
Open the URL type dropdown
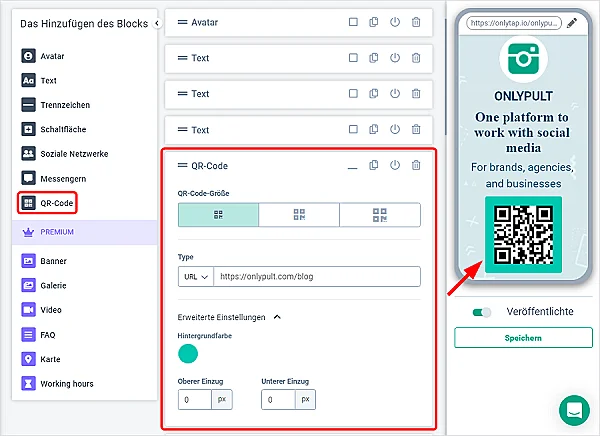click(x=195, y=277)
